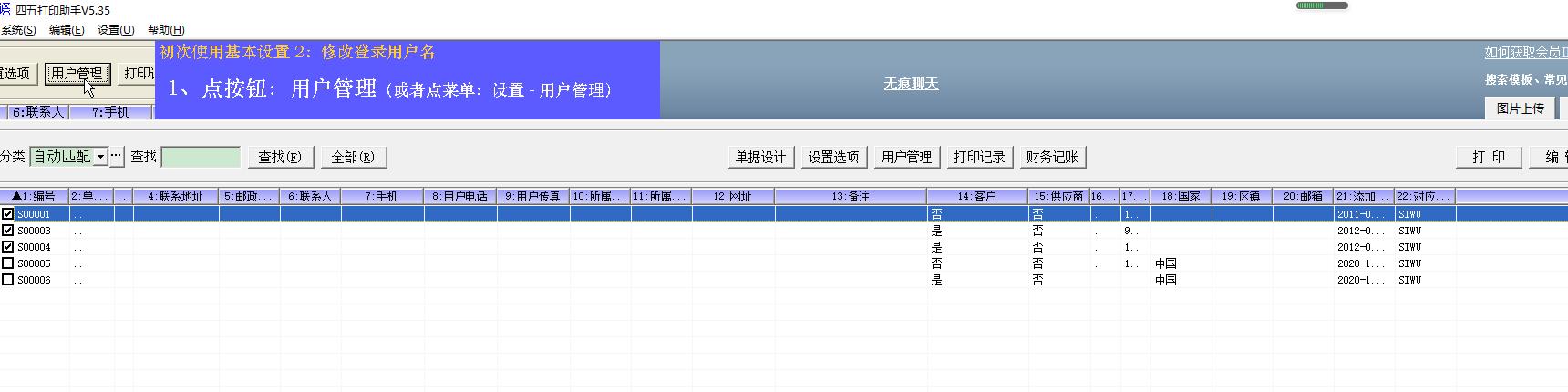Uncheck the checkbox for row S00004
The width and height of the screenshot is (1568, 392).
click(8, 247)
